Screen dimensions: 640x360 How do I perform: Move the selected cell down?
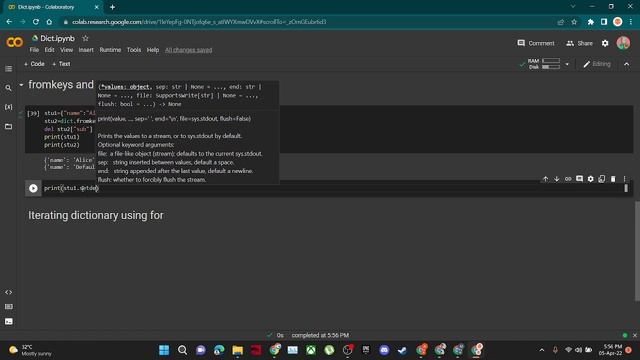pyautogui.click(x=556, y=179)
